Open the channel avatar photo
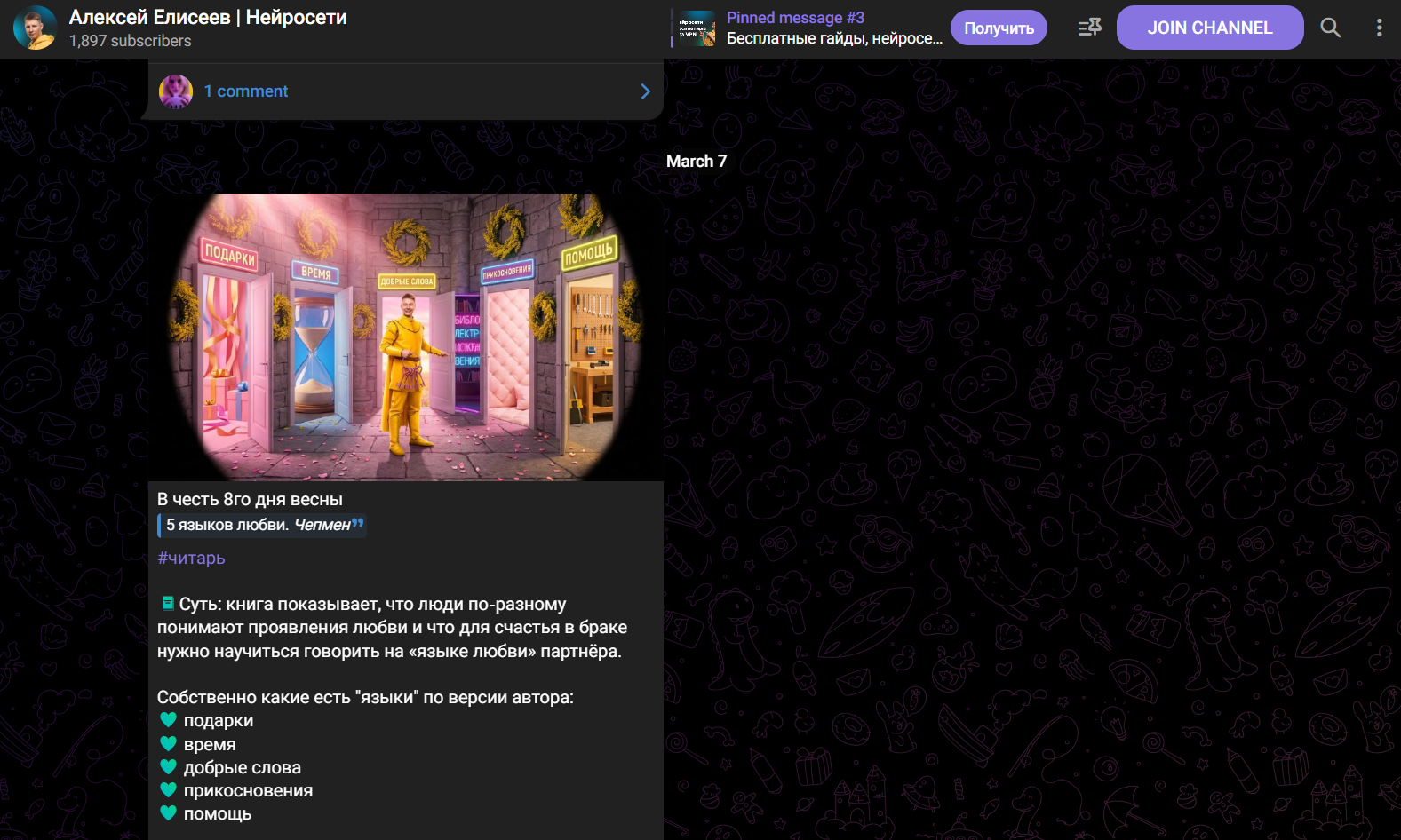The image size is (1401, 840). coord(36,28)
